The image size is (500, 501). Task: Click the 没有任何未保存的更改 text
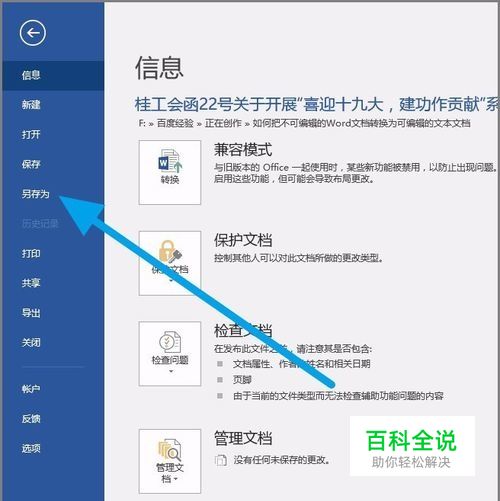tap(282, 460)
